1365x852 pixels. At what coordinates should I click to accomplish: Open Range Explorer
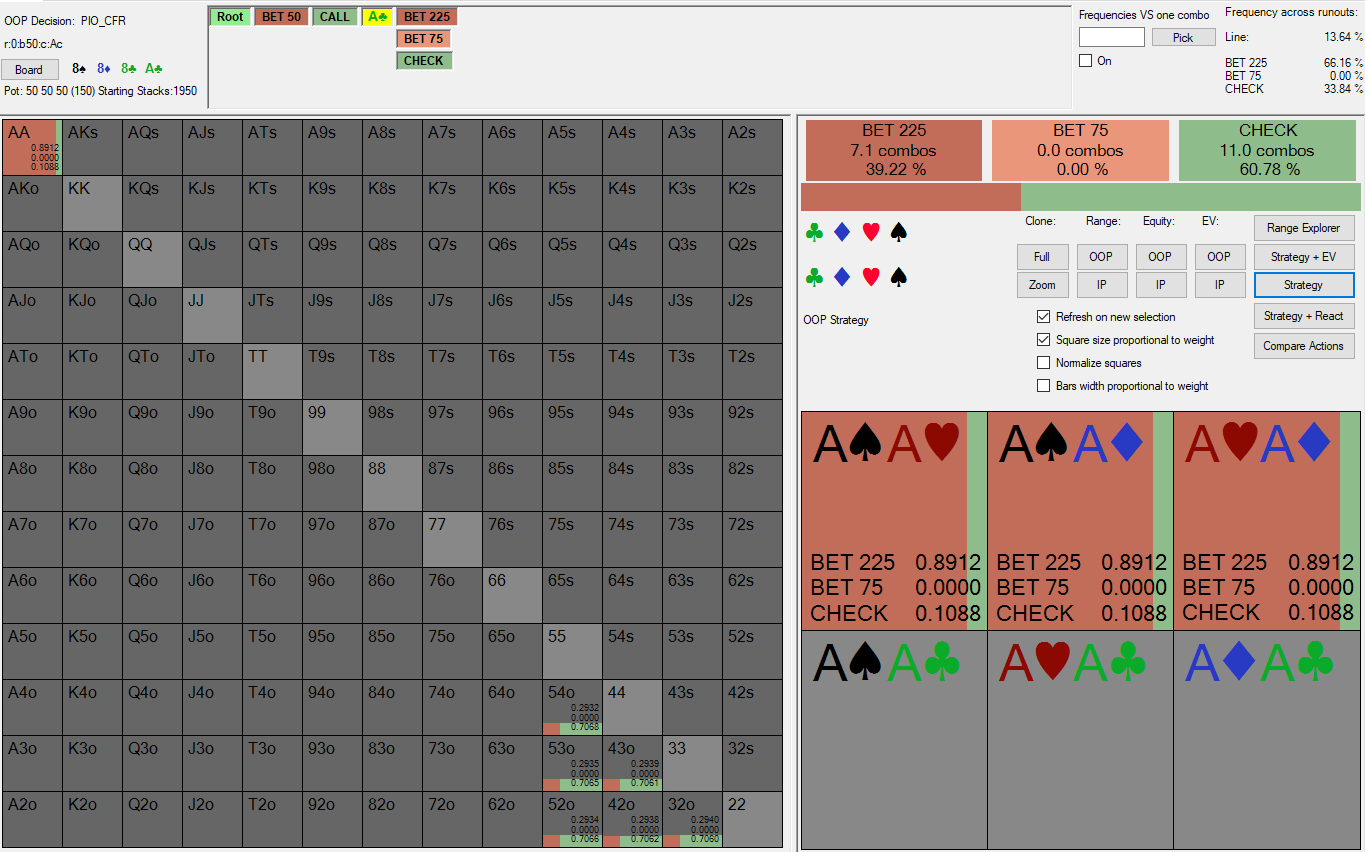coord(1304,228)
